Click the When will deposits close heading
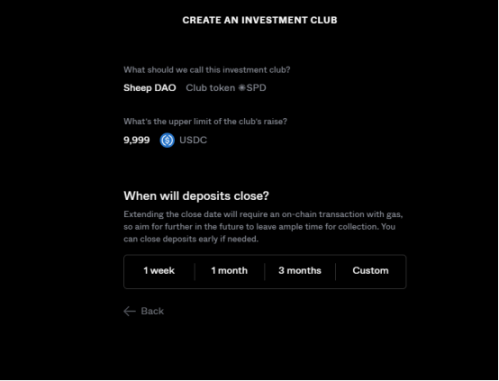 point(196,196)
